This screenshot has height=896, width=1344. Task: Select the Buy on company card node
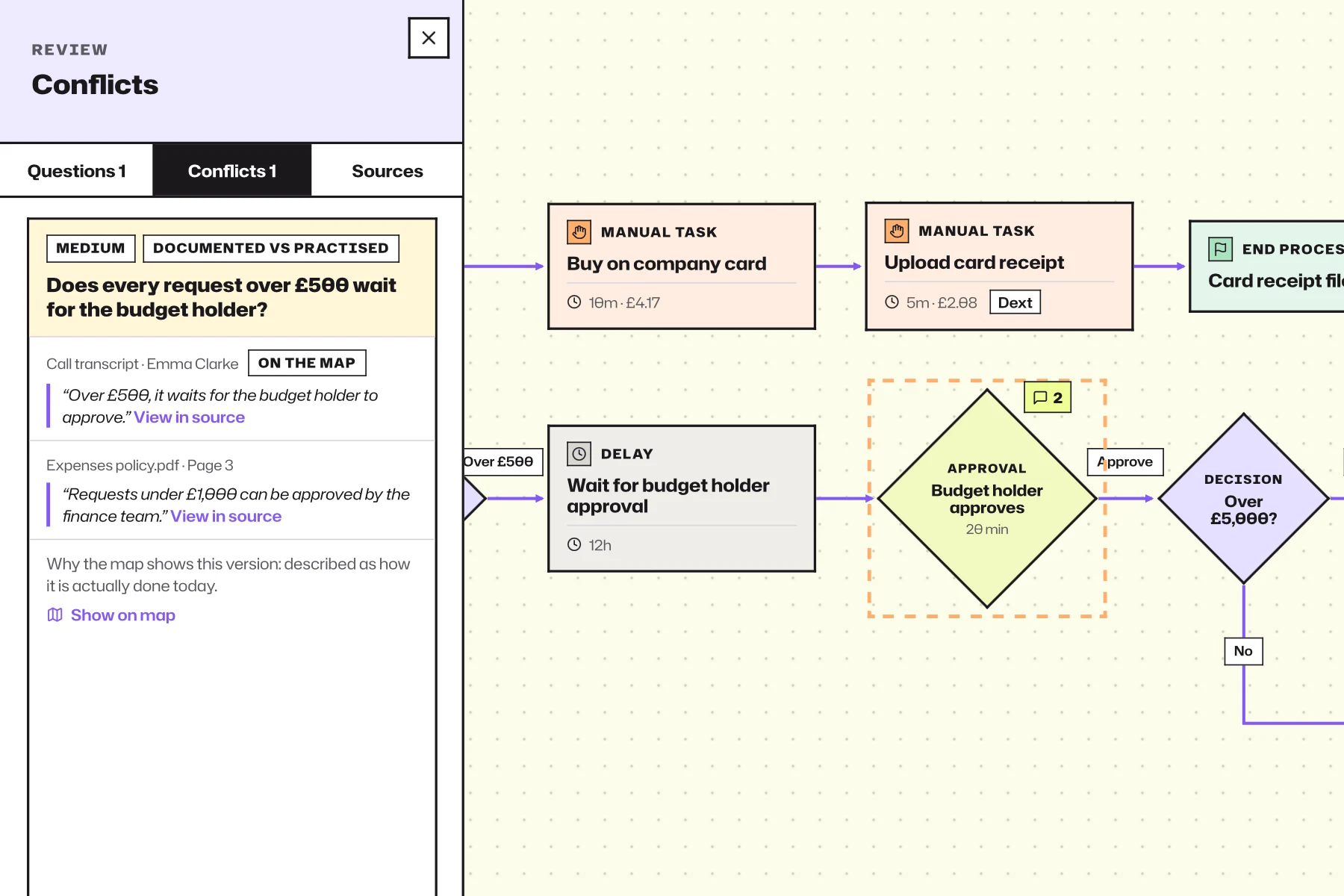tap(682, 267)
